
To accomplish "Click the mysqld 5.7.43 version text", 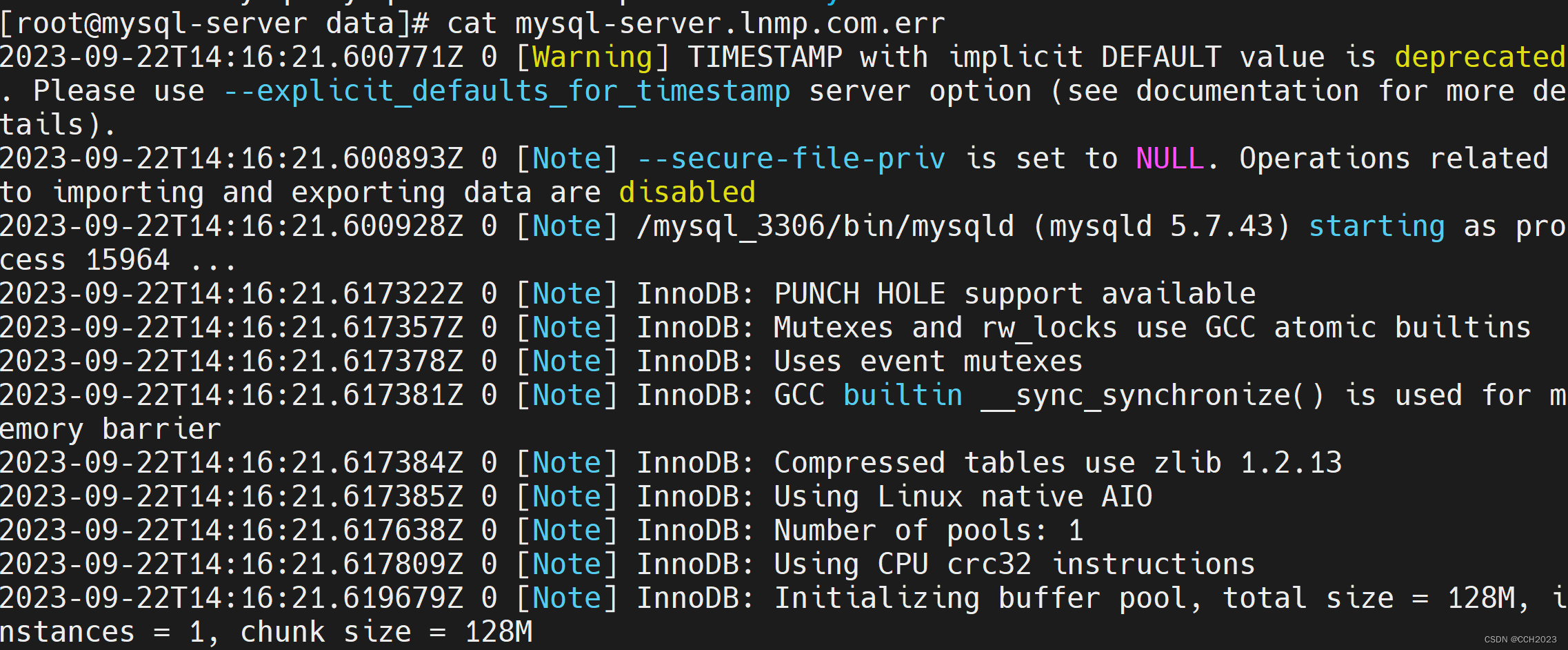I will 1161,226.
